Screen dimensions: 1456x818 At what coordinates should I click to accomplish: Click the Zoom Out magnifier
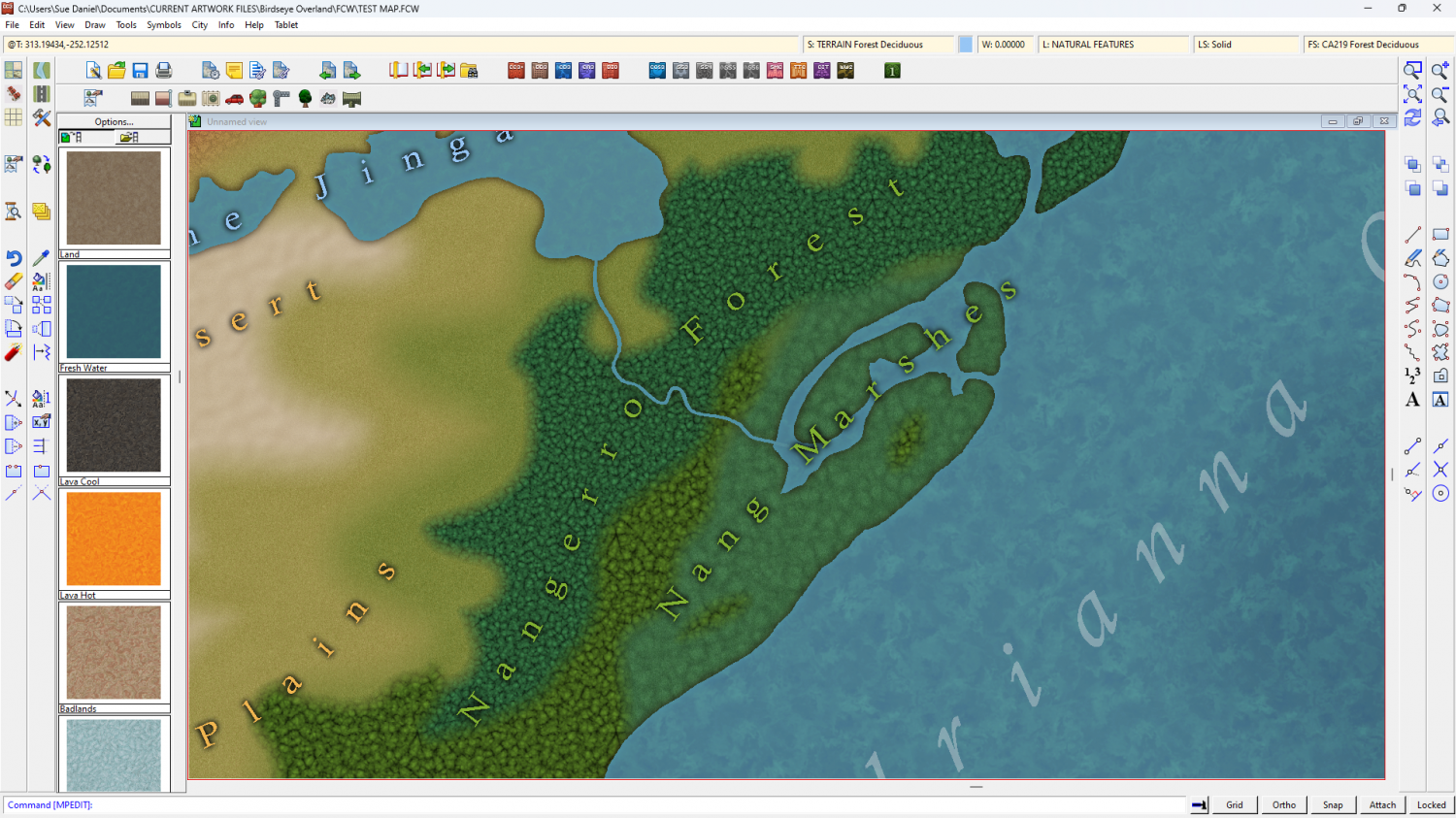(1440, 94)
